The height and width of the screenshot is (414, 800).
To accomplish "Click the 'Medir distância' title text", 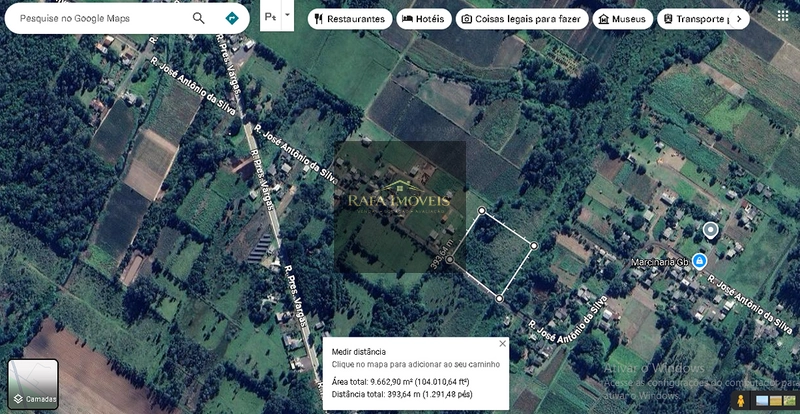I will click(359, 352).
